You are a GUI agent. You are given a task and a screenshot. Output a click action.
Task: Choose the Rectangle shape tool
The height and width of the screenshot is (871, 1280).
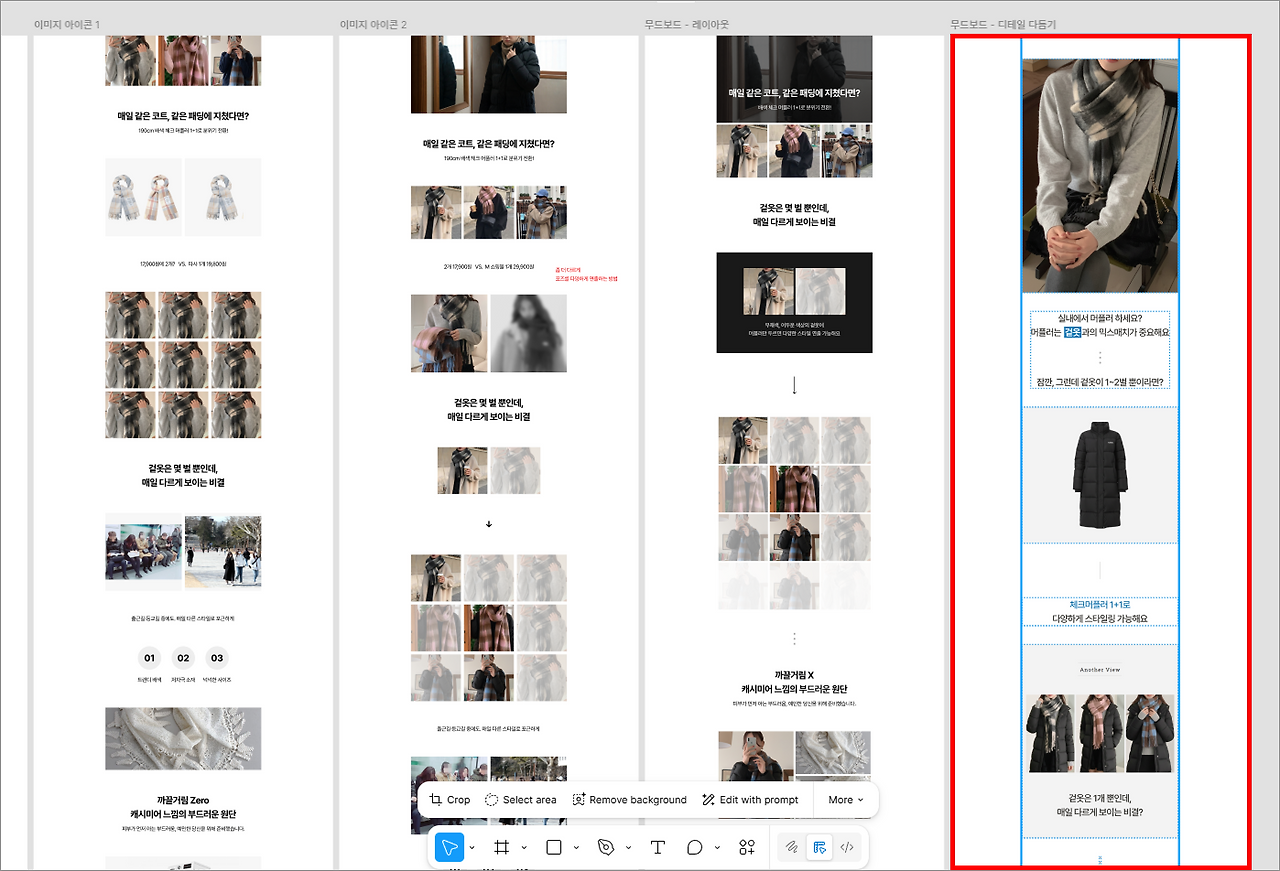(x=554, y=847)
